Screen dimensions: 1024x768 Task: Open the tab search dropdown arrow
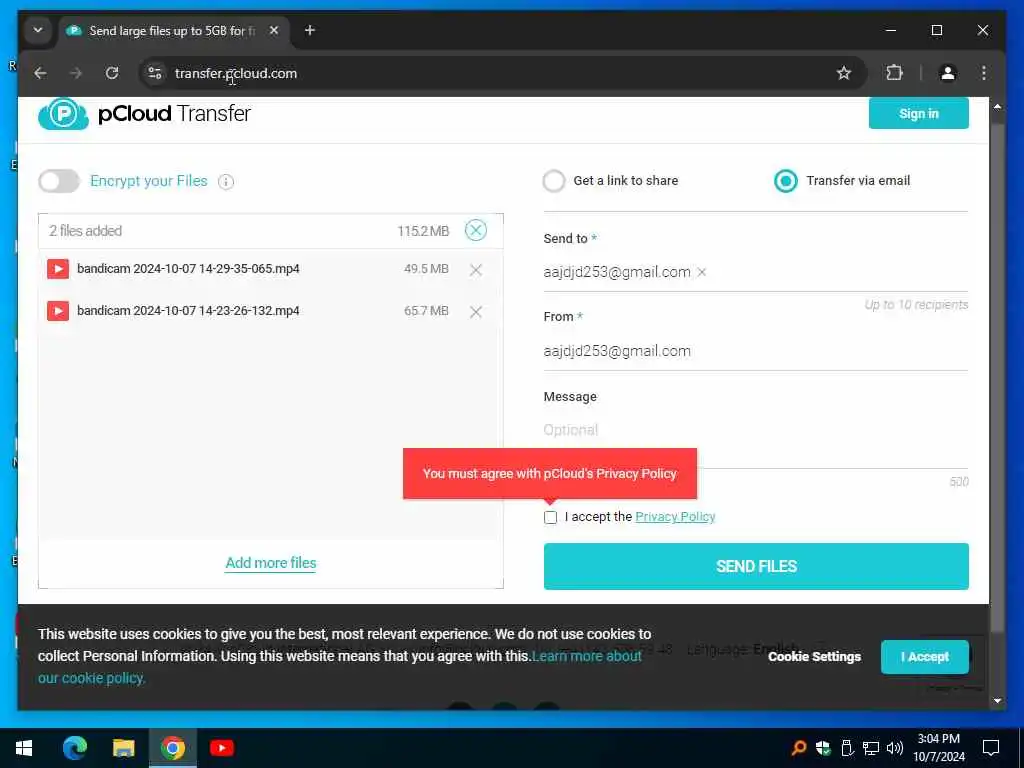tap(38, 30)
